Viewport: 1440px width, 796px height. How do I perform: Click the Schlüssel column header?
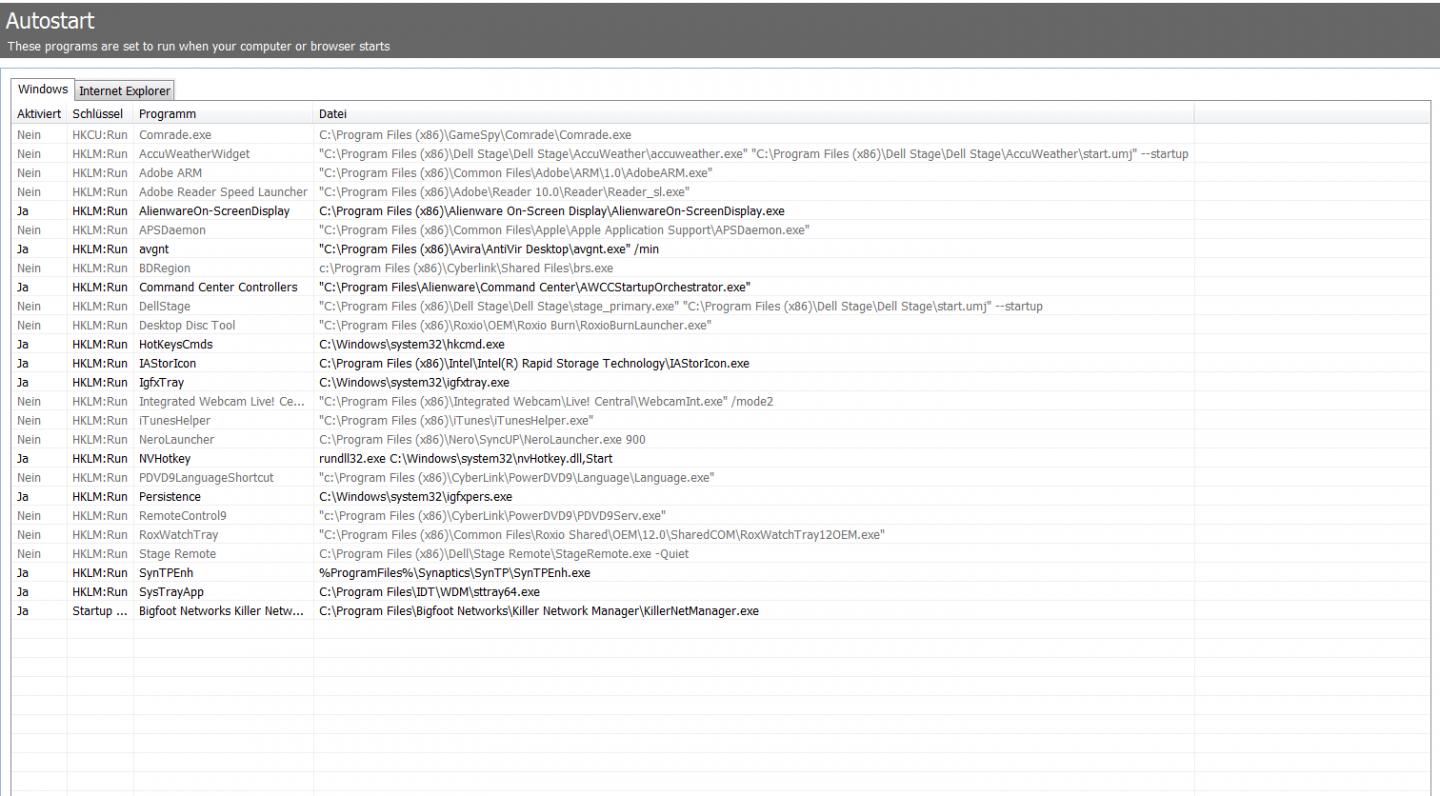97,115
